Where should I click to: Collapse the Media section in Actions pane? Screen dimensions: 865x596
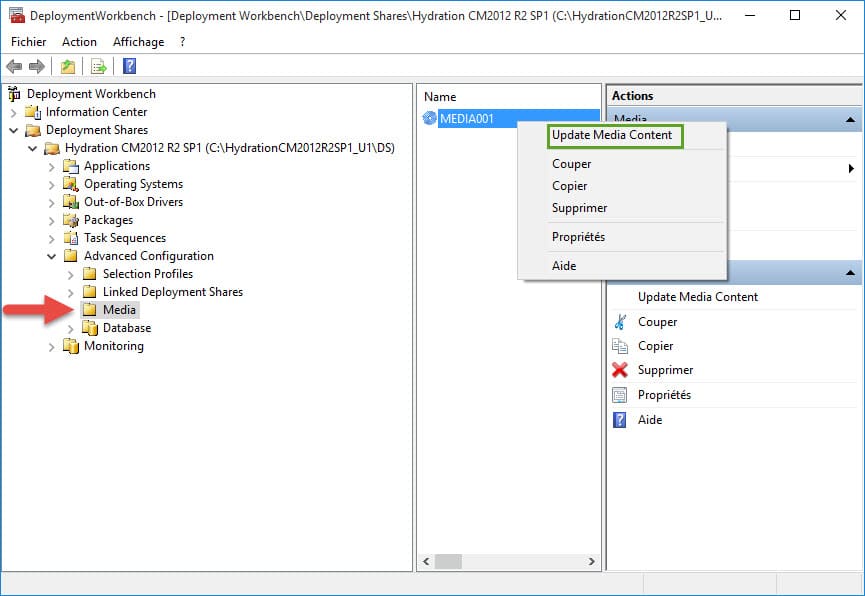click(850, 120)
